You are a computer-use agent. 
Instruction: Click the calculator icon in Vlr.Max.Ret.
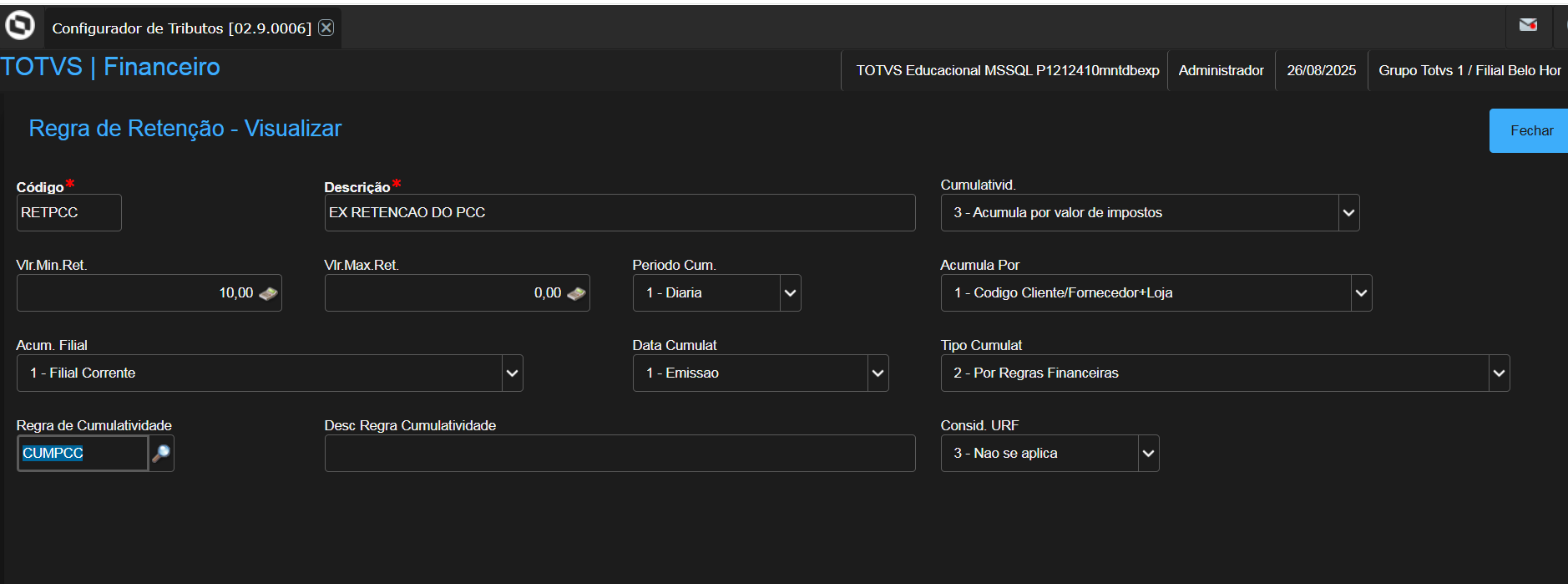[x=576, y=293]
